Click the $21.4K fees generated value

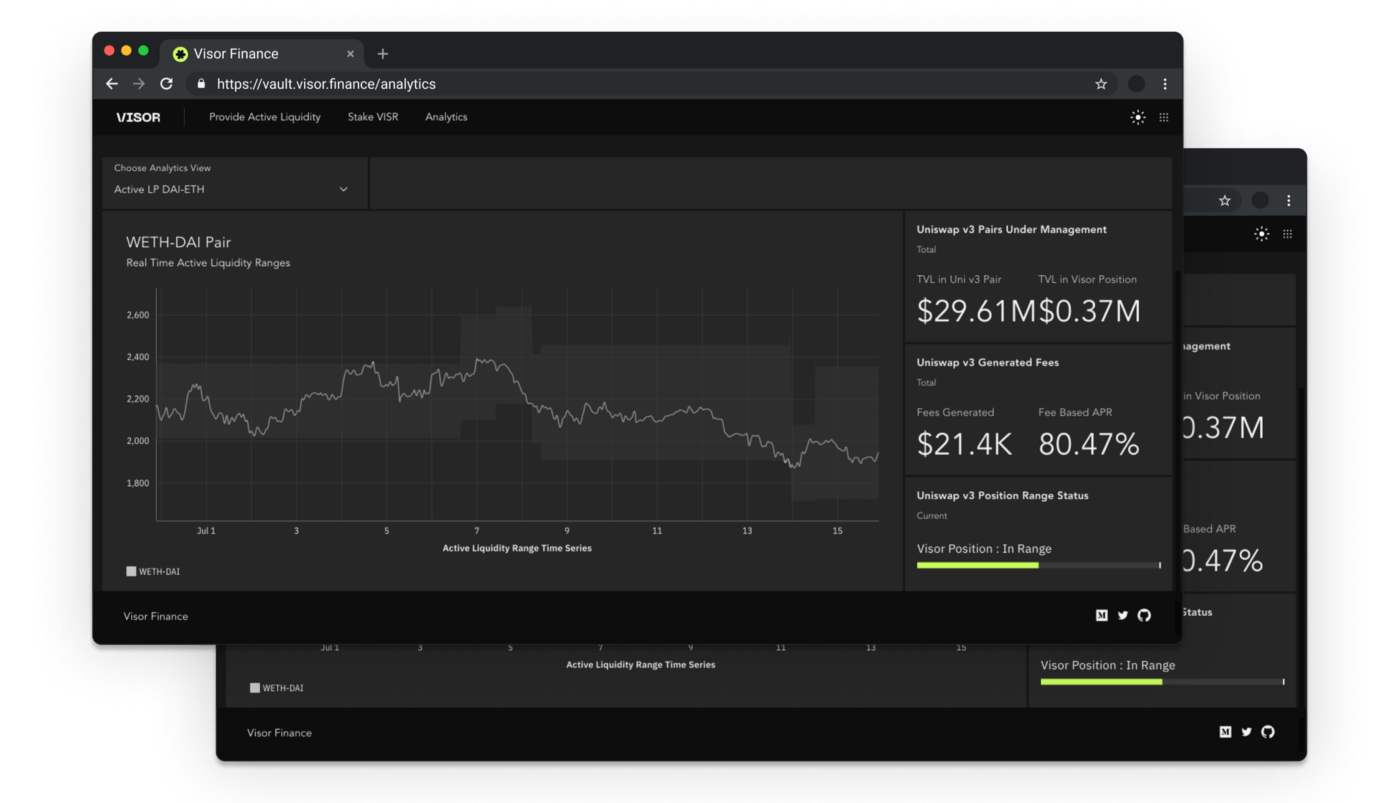coord(965,444)
